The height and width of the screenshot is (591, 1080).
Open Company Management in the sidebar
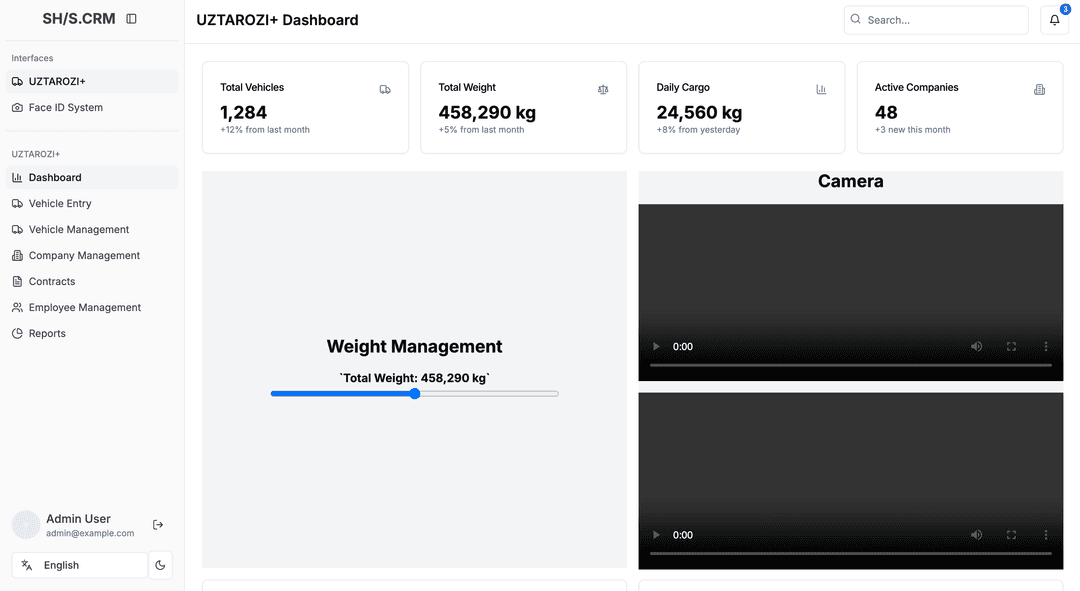point(84,256)
